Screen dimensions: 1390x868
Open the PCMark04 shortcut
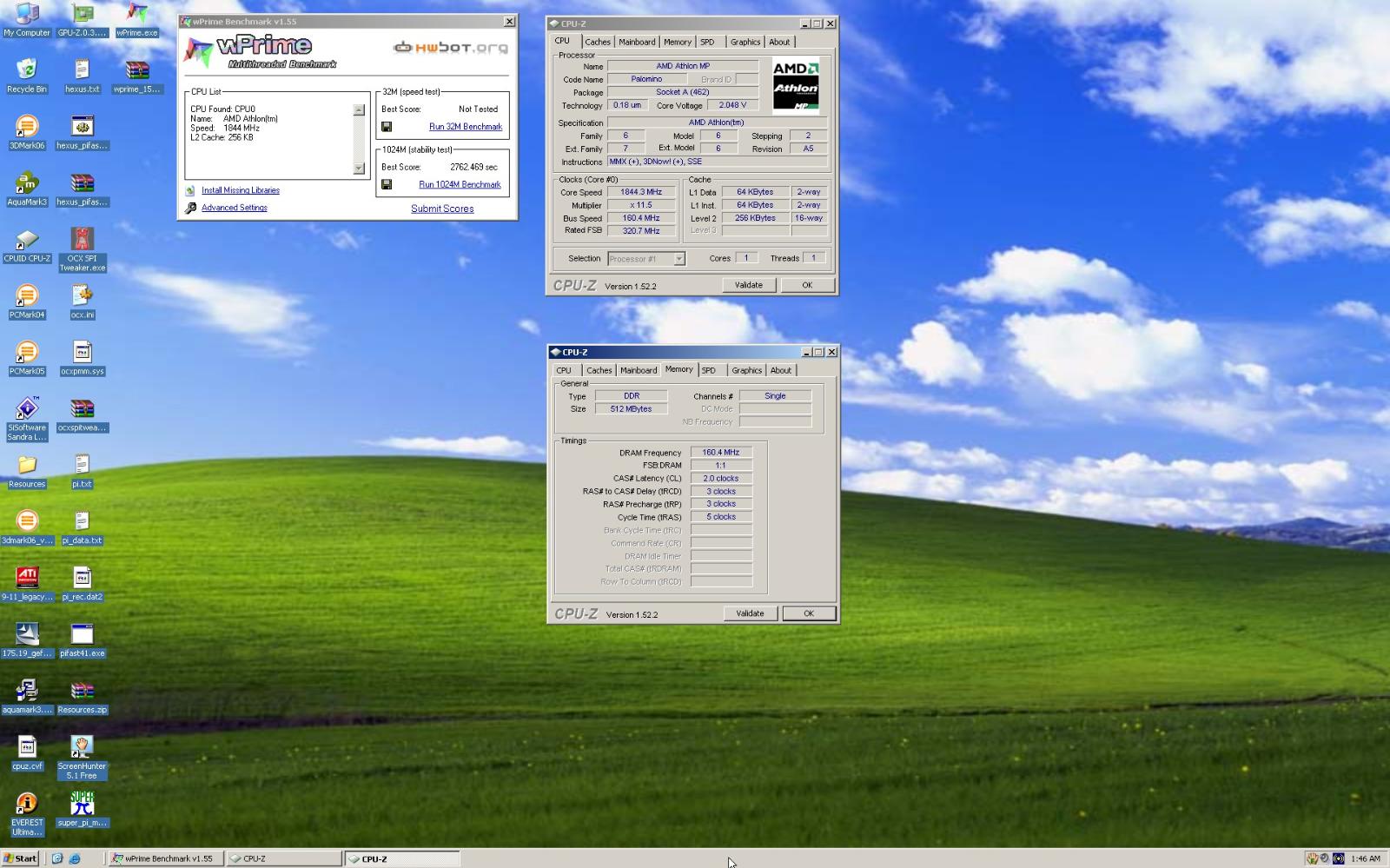pyautogui.click(x=27, y=301)
